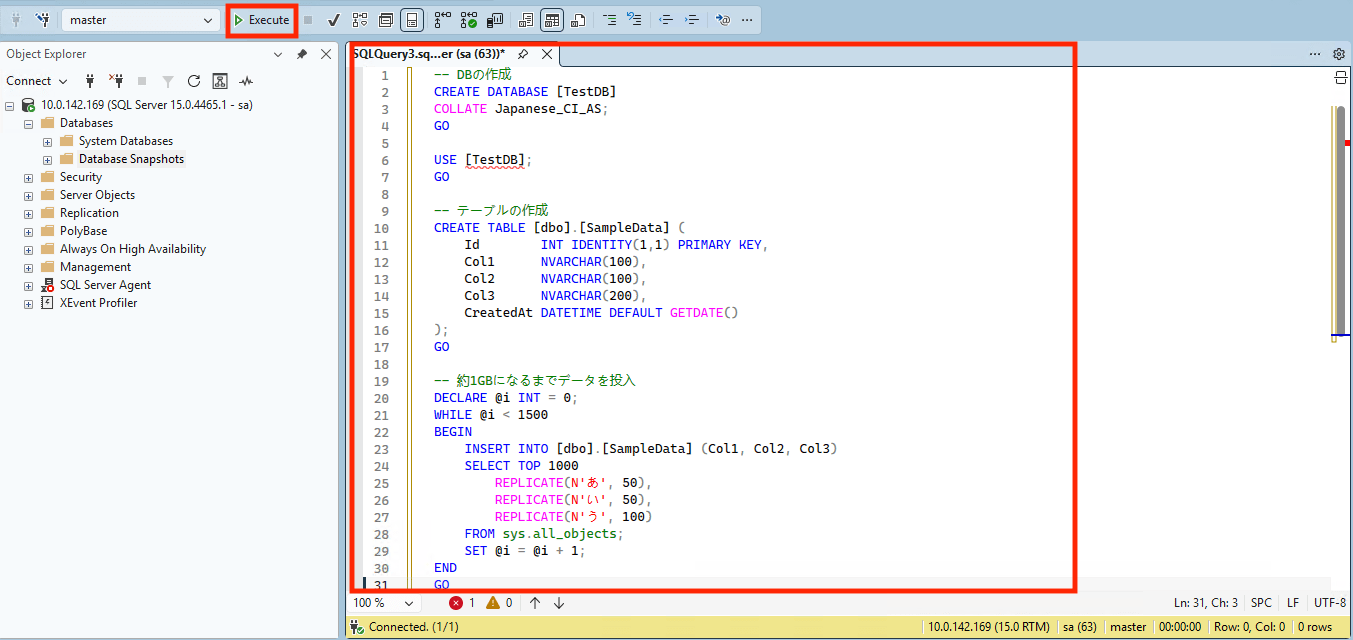Open the Query Options dialog icon
The width and height of the screenshot is (1353, 640).
[x=386, y=20]
